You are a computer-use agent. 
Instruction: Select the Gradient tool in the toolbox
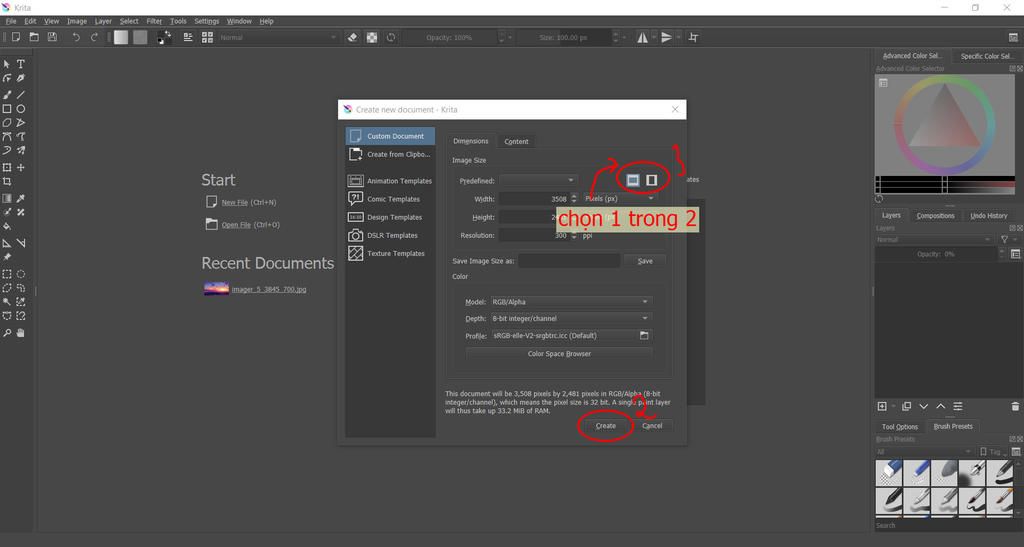(x=7, y=198)
